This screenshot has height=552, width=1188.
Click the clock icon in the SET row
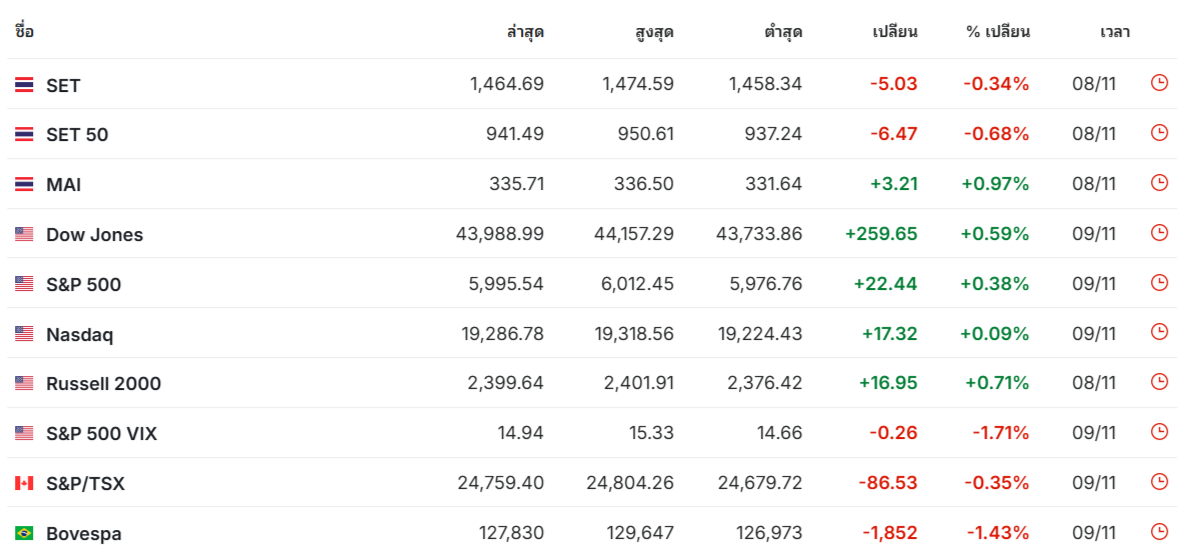point(1159,83)
